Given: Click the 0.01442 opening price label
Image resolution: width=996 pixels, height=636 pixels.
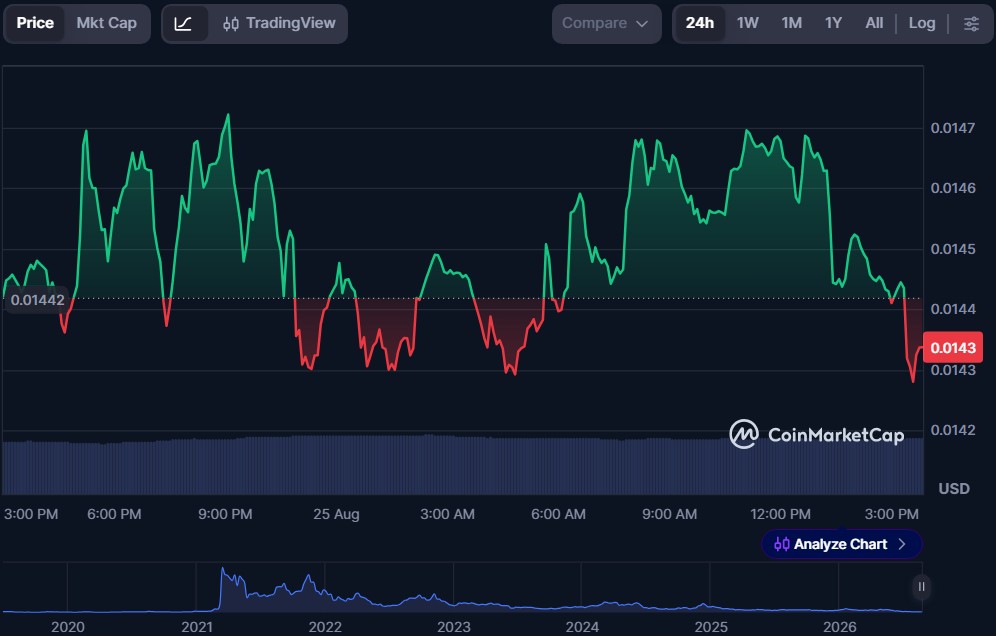Looking at the screenshot, I should tap(37, 300).
